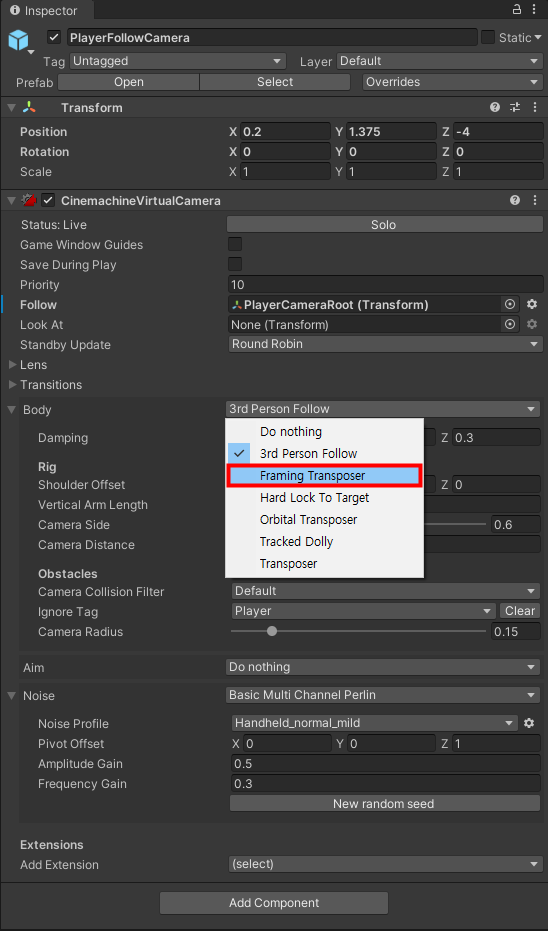Open Transform component kebab menu
Image resolution: width=548 pixels, height=931 pixels.
tap(536, 107)
